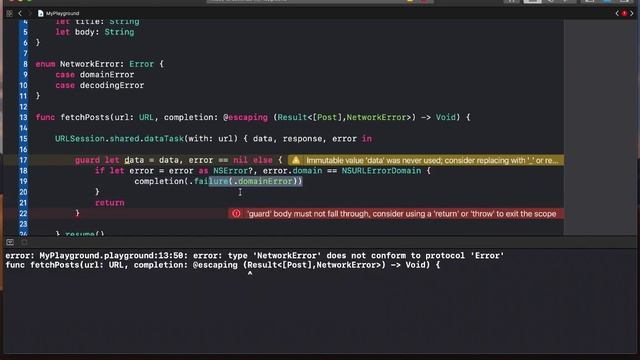
Task: Click the stop playground square button
Action: click(x=24, y=242)
